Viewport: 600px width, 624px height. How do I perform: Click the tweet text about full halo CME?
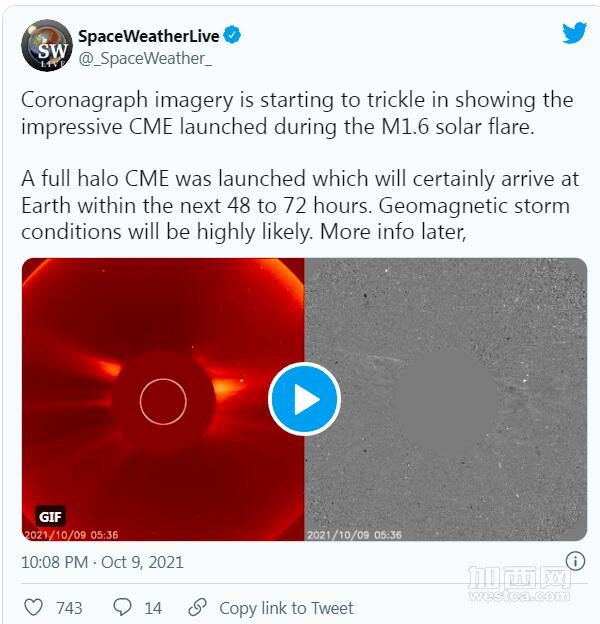(x=300, y=205)
